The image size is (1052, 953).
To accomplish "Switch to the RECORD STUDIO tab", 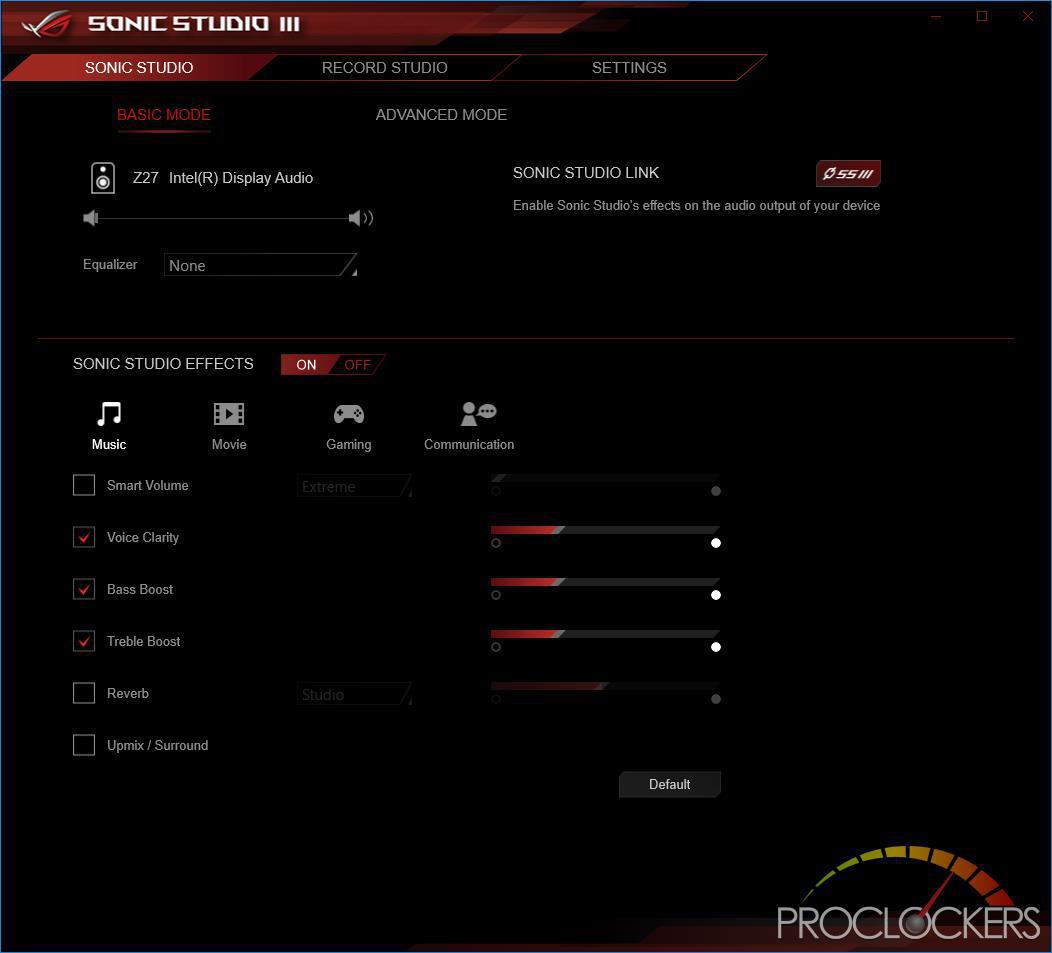I will click(x=384, y=68).
